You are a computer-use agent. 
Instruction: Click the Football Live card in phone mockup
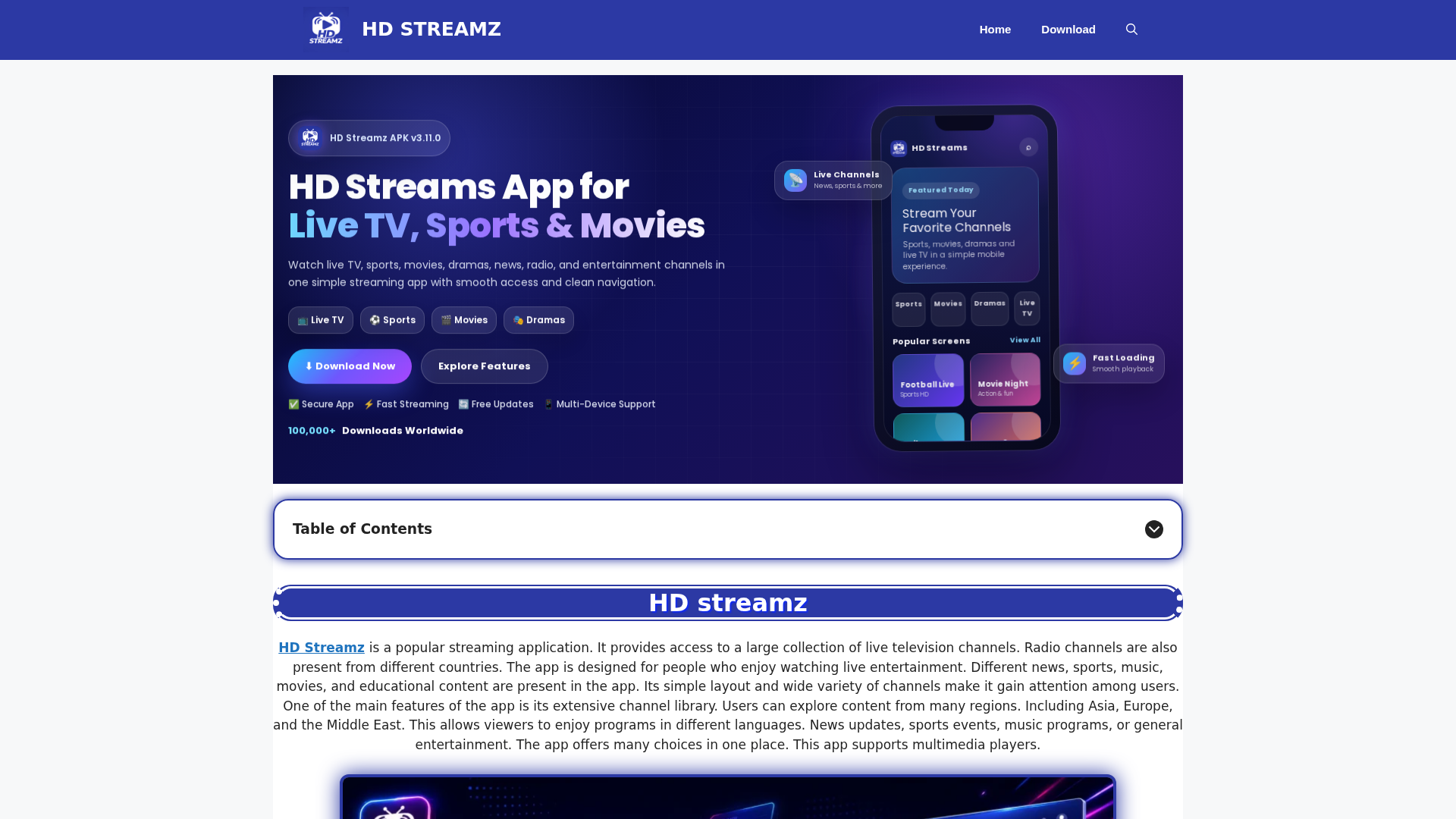coord(928,381)
